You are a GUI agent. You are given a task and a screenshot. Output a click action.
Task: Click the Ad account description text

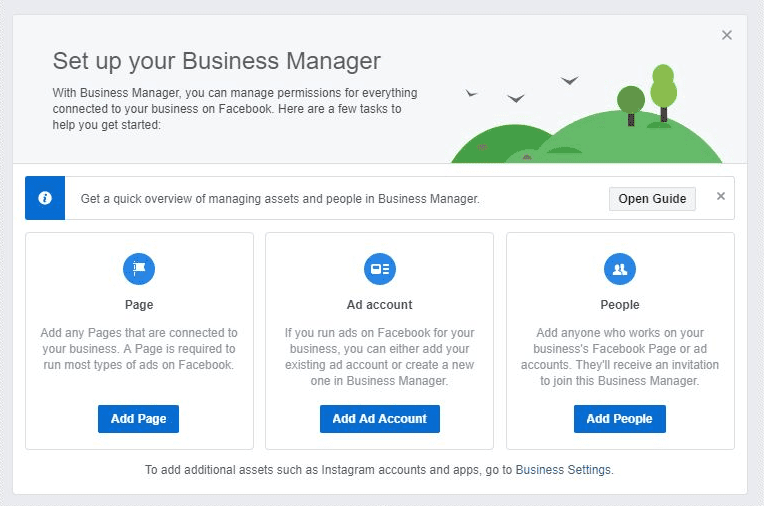(380, 357)
